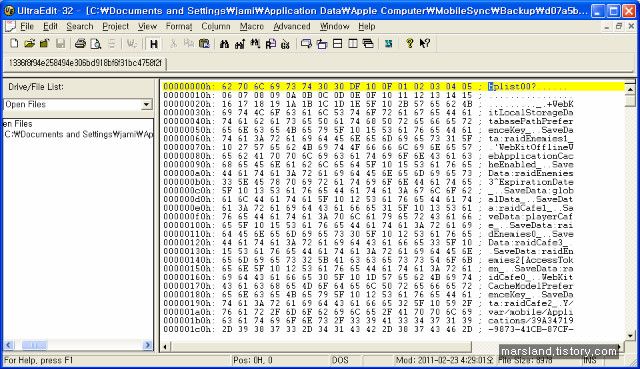Click the Context Help arrow-question icon
This screenshot has width=640, height=369.
pos(424,43)
